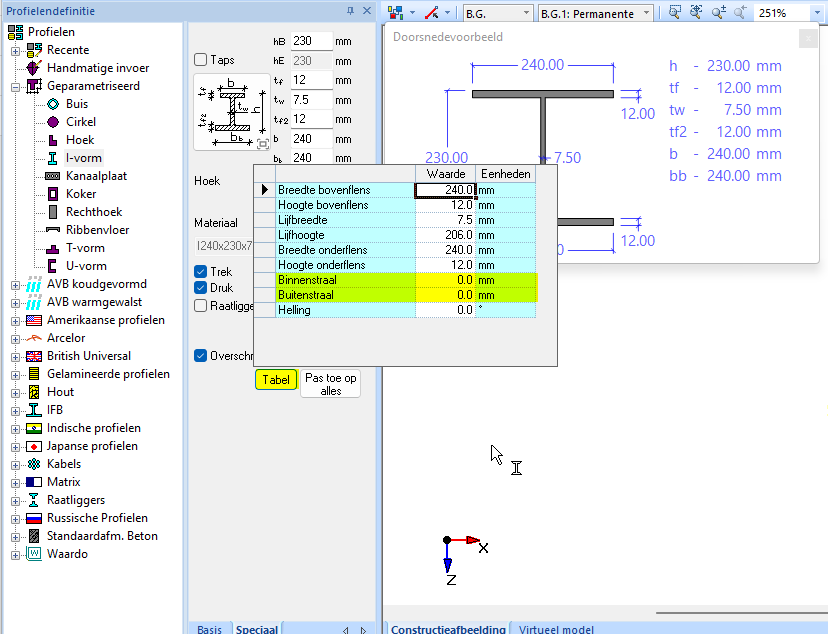Click the previous zoom icon
The width and height of the screenshot is (828, 634).
(740, 13)
